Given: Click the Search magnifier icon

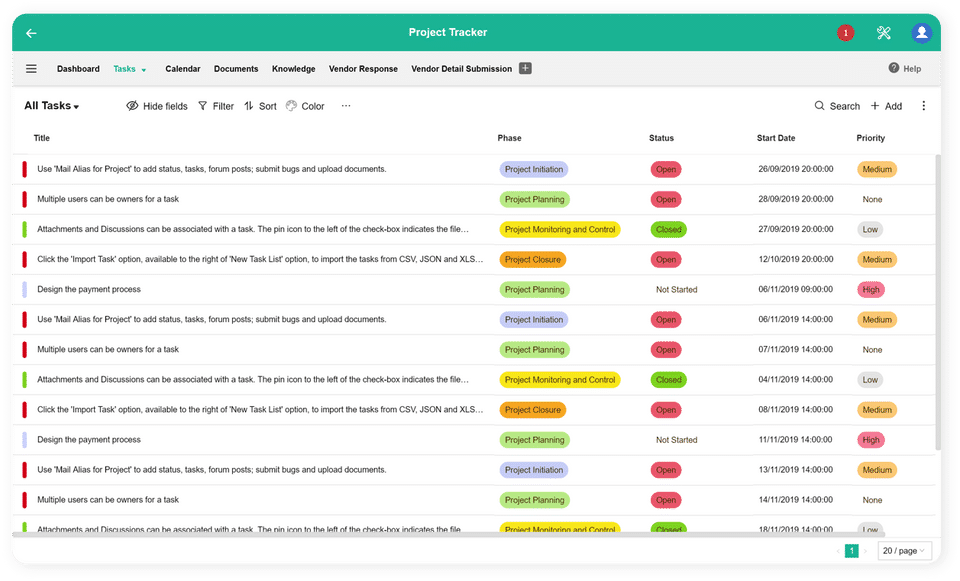Looking at the screenshot, I should tap(819, 106).
